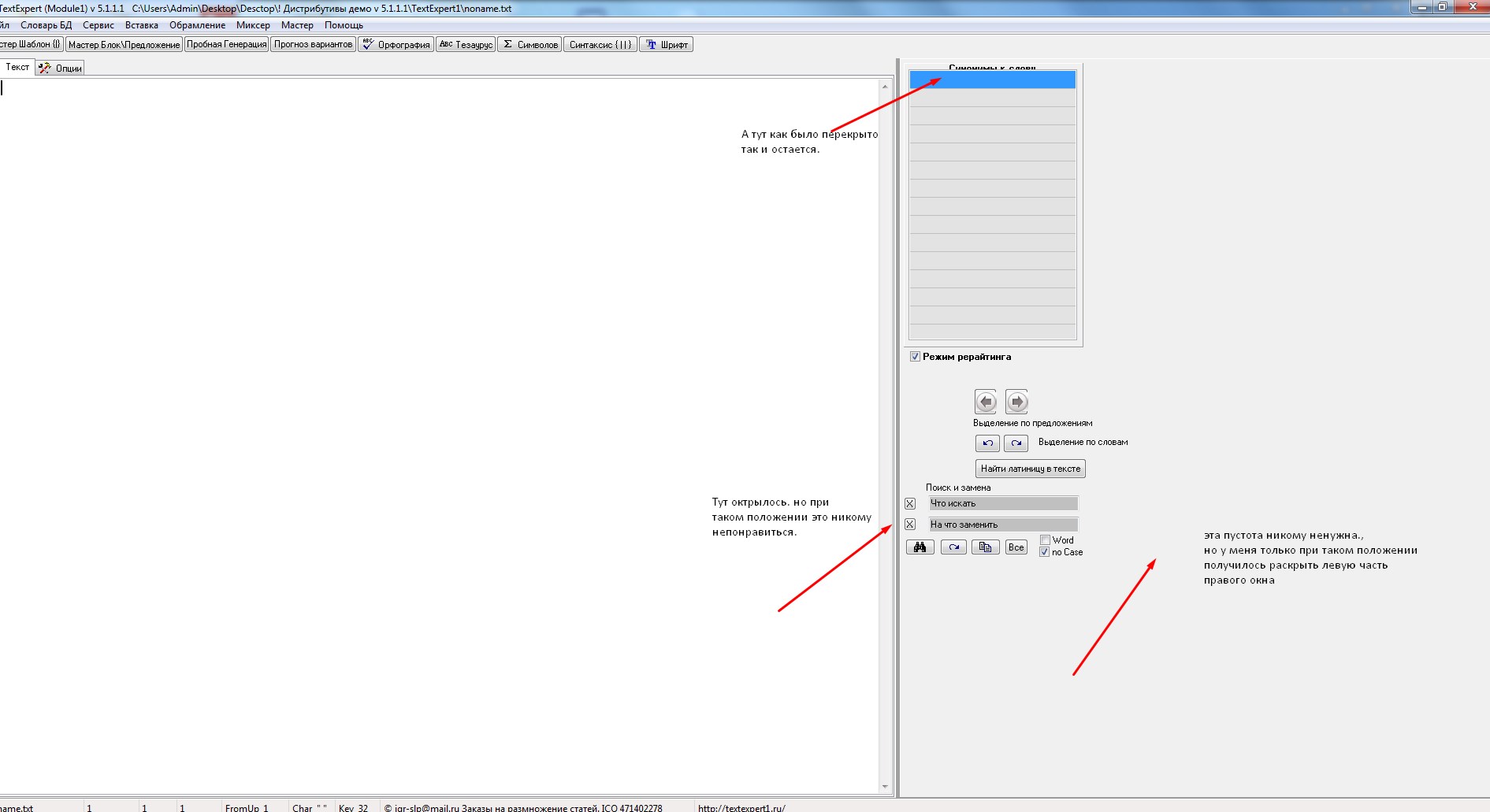Screen dimensions: 1490x812
Task: Click the replace (copy pages) icon button
Action: tap(986, 547)
